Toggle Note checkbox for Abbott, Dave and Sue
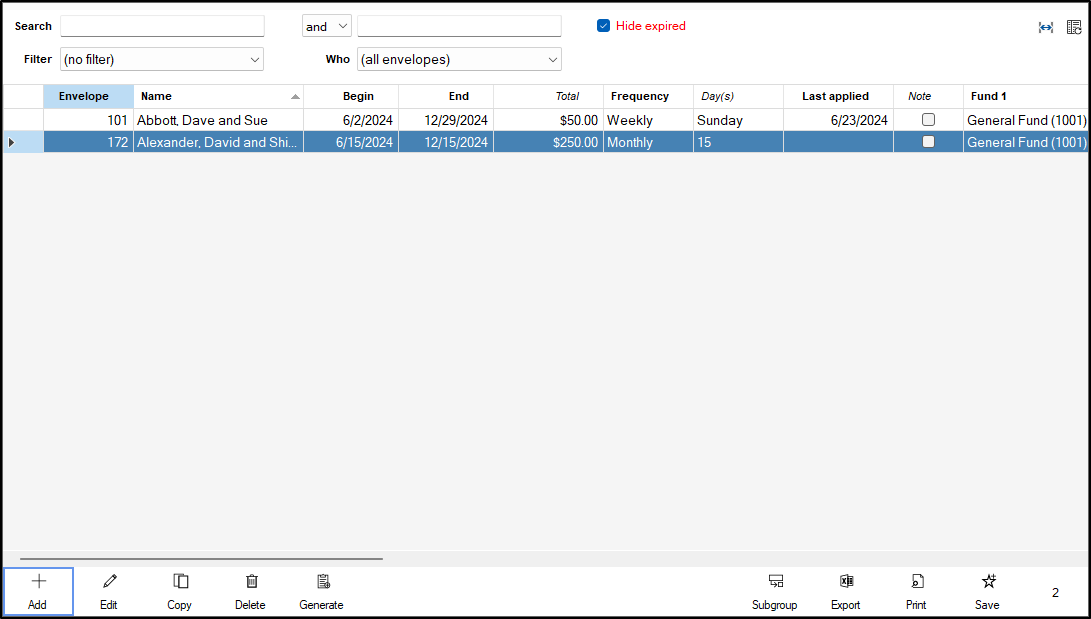The image size is (1091, 619). 928,120
